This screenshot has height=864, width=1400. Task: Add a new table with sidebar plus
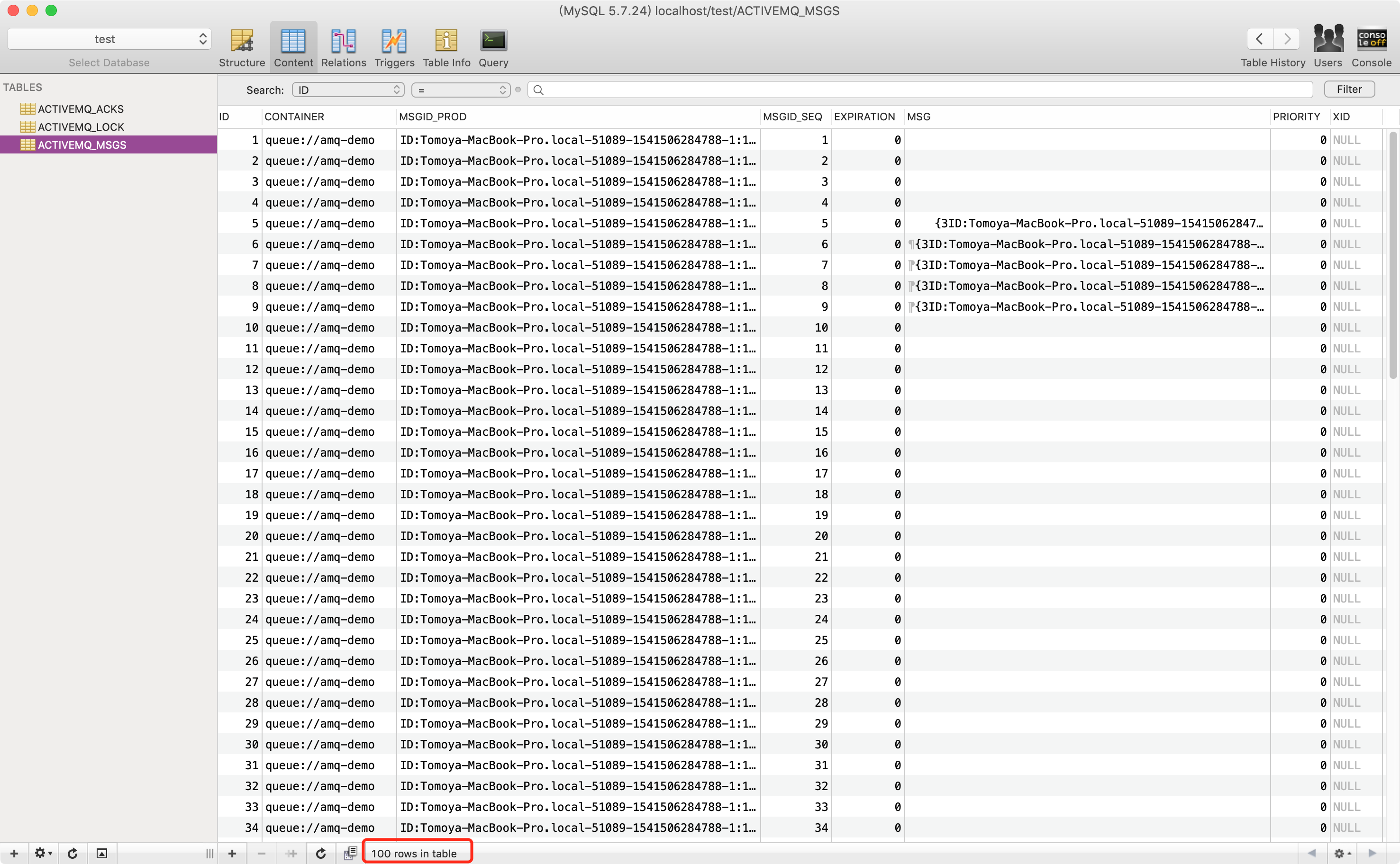click(x=14, y=853)
